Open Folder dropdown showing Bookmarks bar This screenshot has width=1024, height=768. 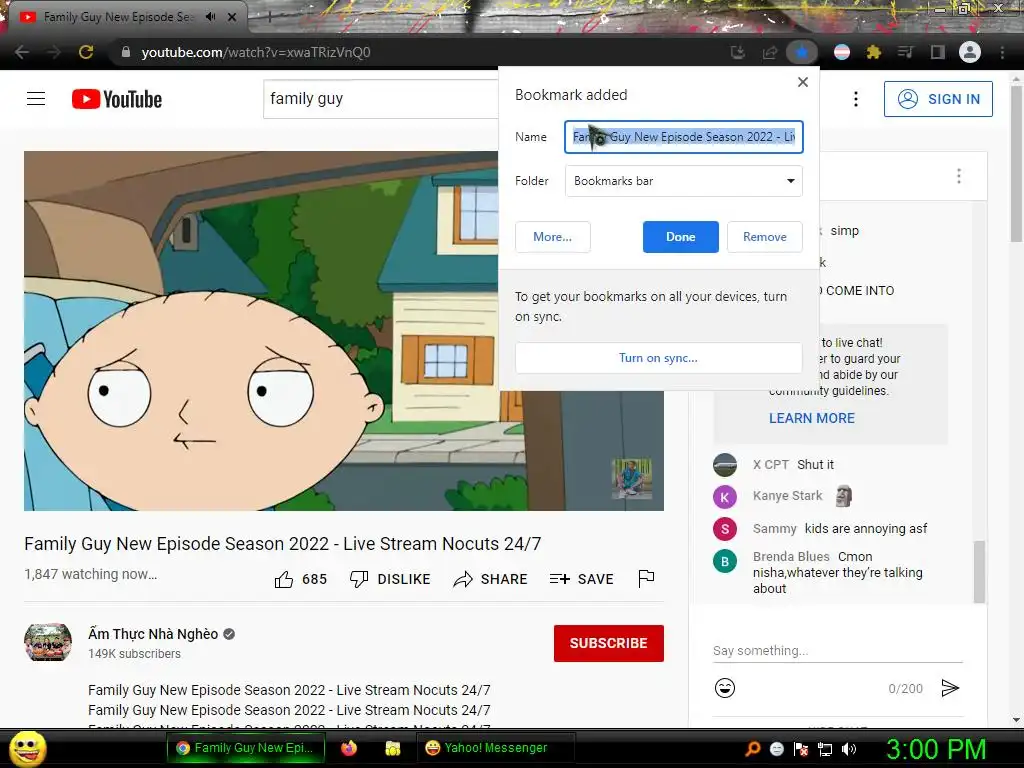pos(684,181)
